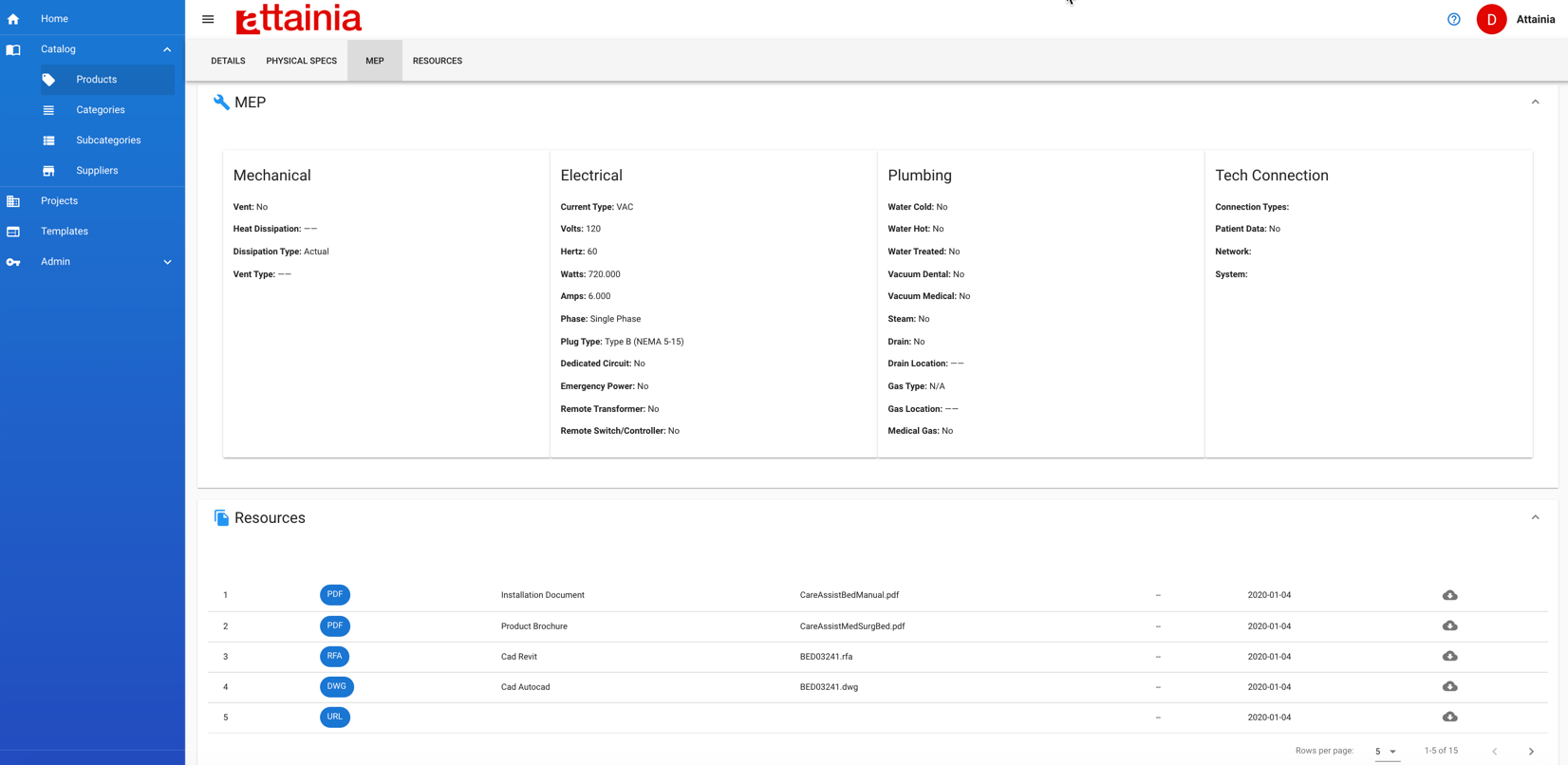This screenshot has height=765, width=1568.
Task: Click the MEP wrench icon
Action: (221, 103)
